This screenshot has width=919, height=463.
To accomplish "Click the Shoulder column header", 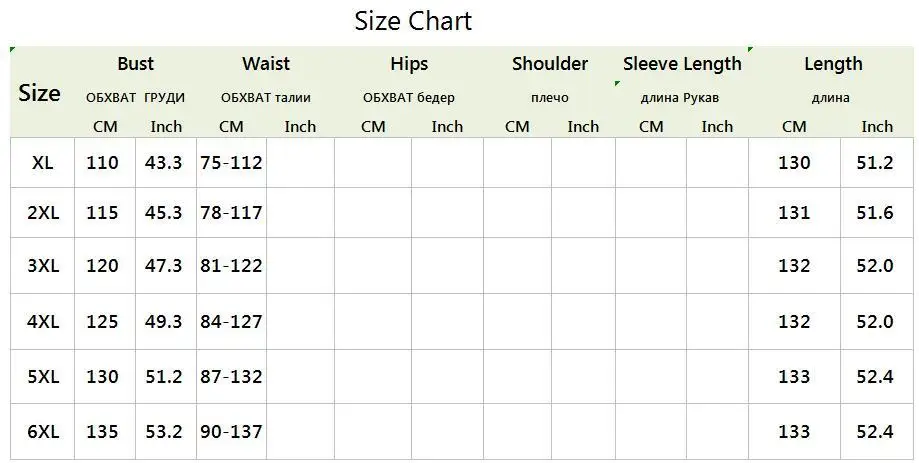I will pos(550,63).
